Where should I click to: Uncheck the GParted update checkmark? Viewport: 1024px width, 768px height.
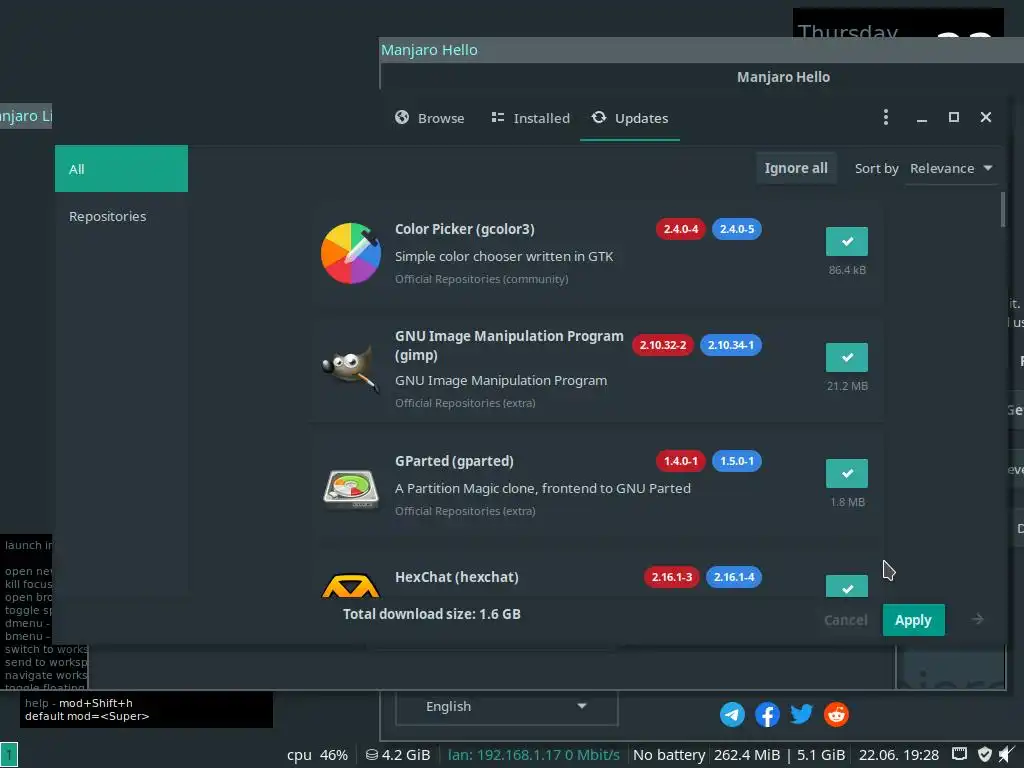click(847, 473)
